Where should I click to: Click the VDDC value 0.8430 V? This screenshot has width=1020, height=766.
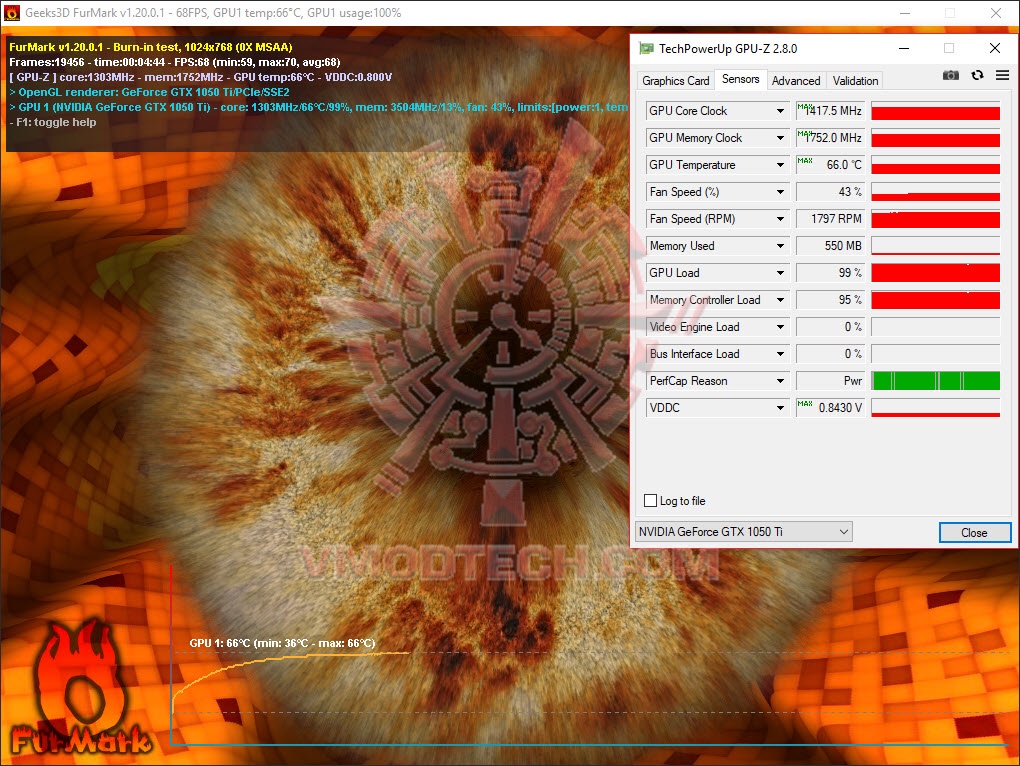click(831, 408)
